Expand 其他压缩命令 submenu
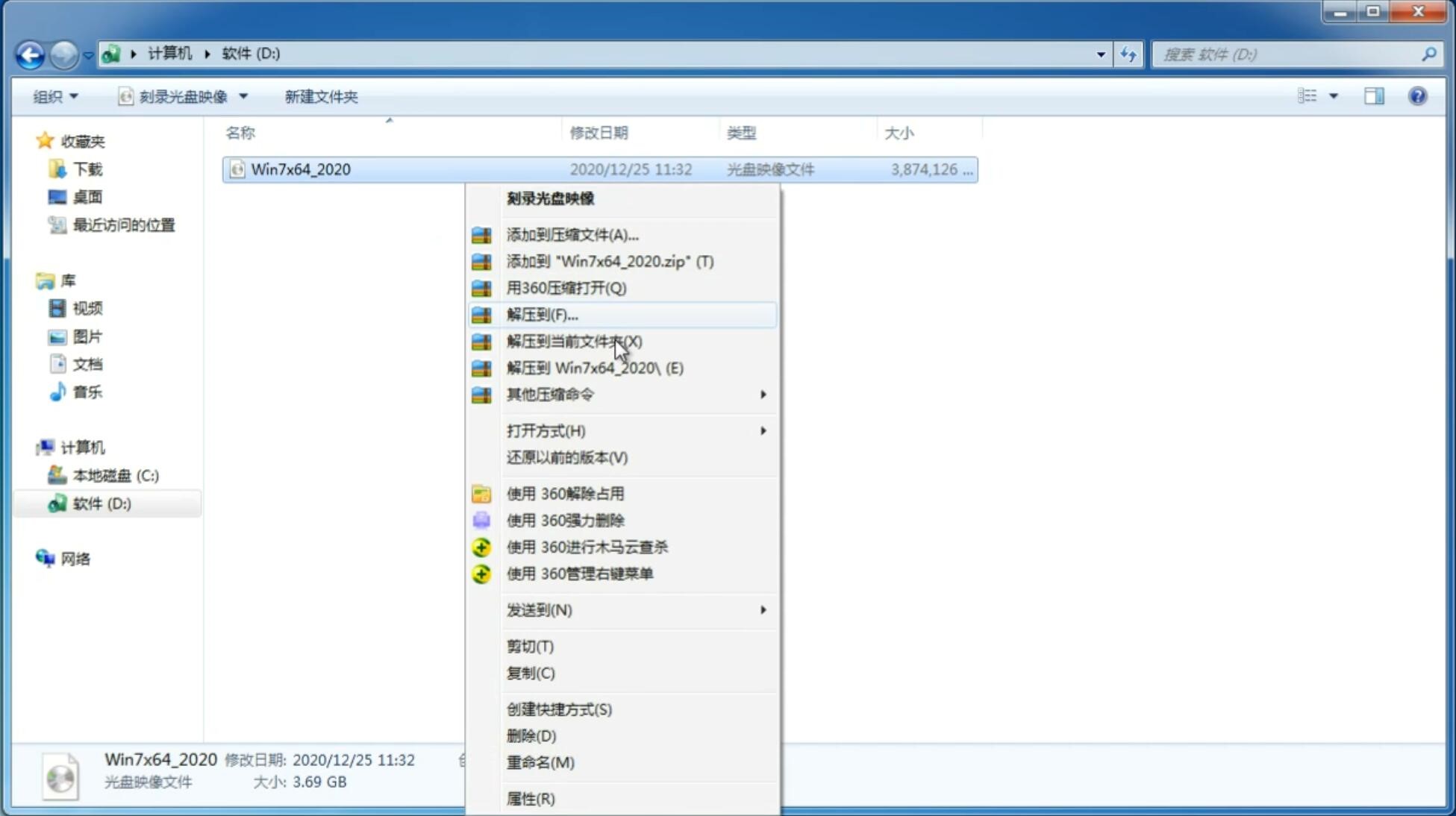1456x816 pixels. tap(636, 394)
